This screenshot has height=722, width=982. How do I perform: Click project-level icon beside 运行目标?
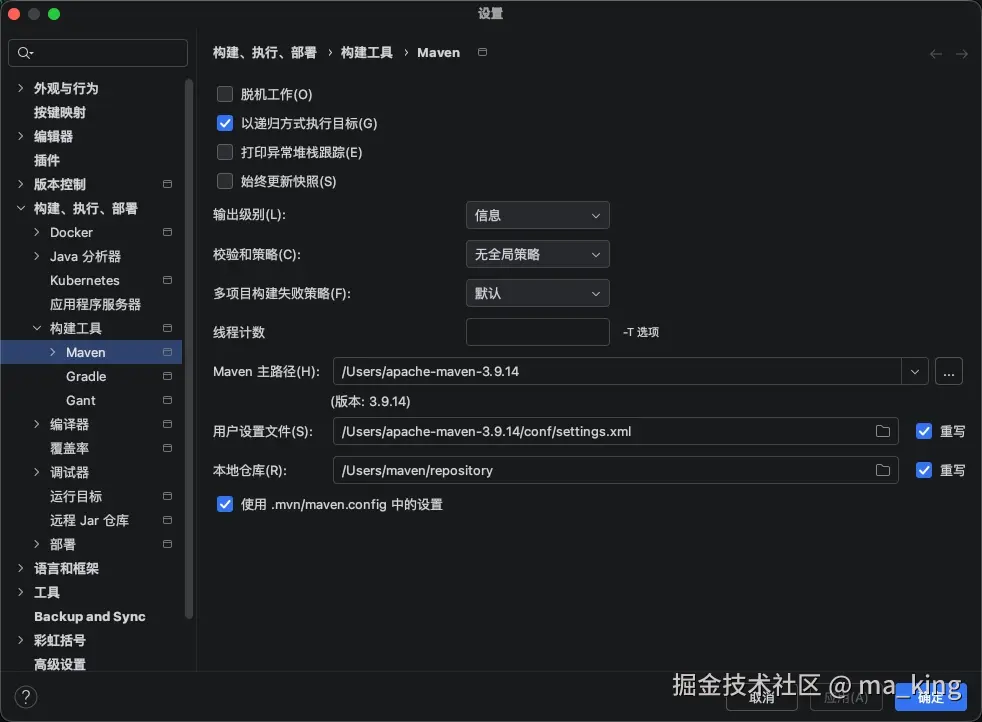pyautogui.click(x=167, y=496)
